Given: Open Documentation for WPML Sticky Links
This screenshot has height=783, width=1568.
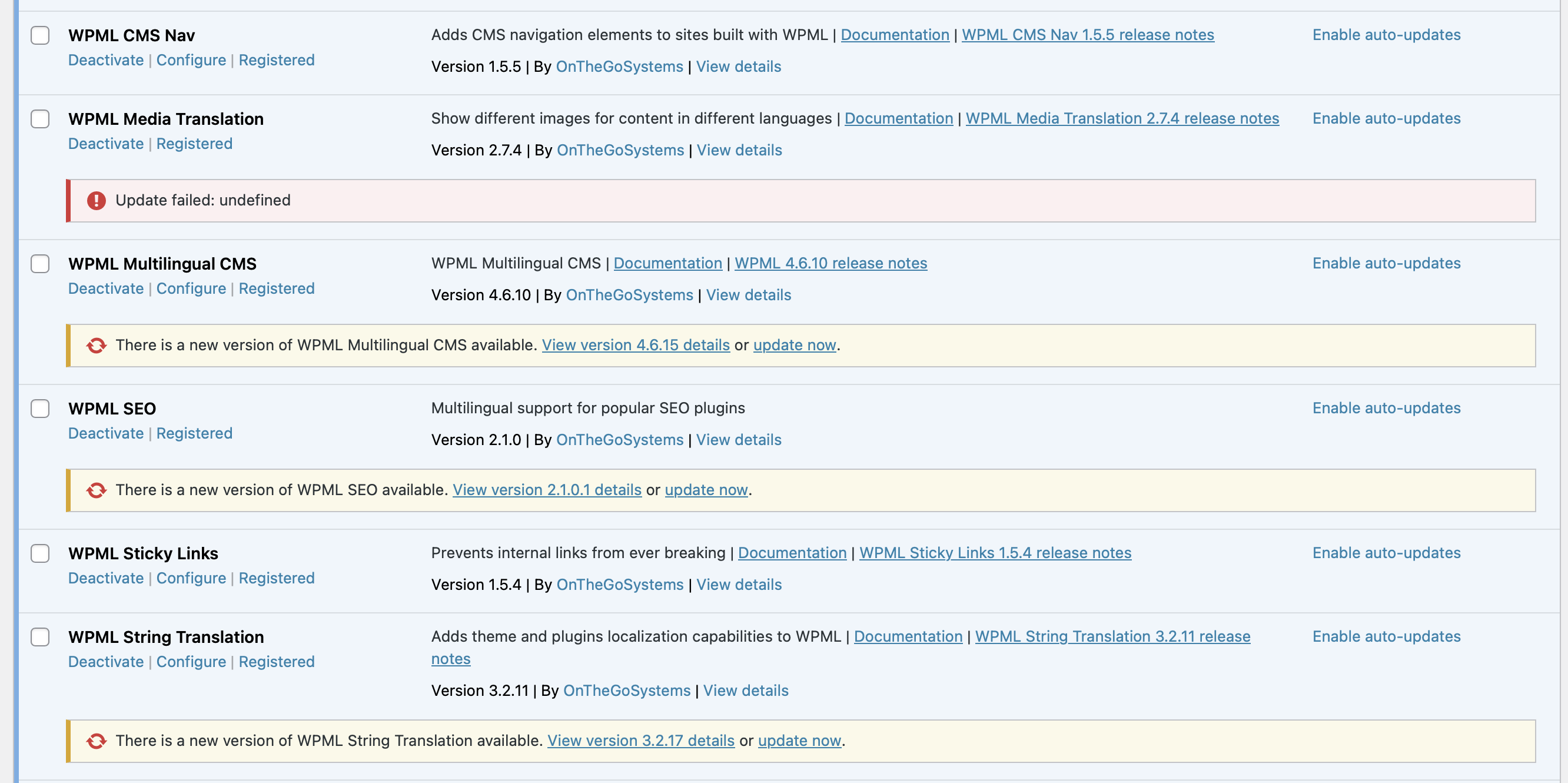Looking at the screenshot, I should click(792, 553).
